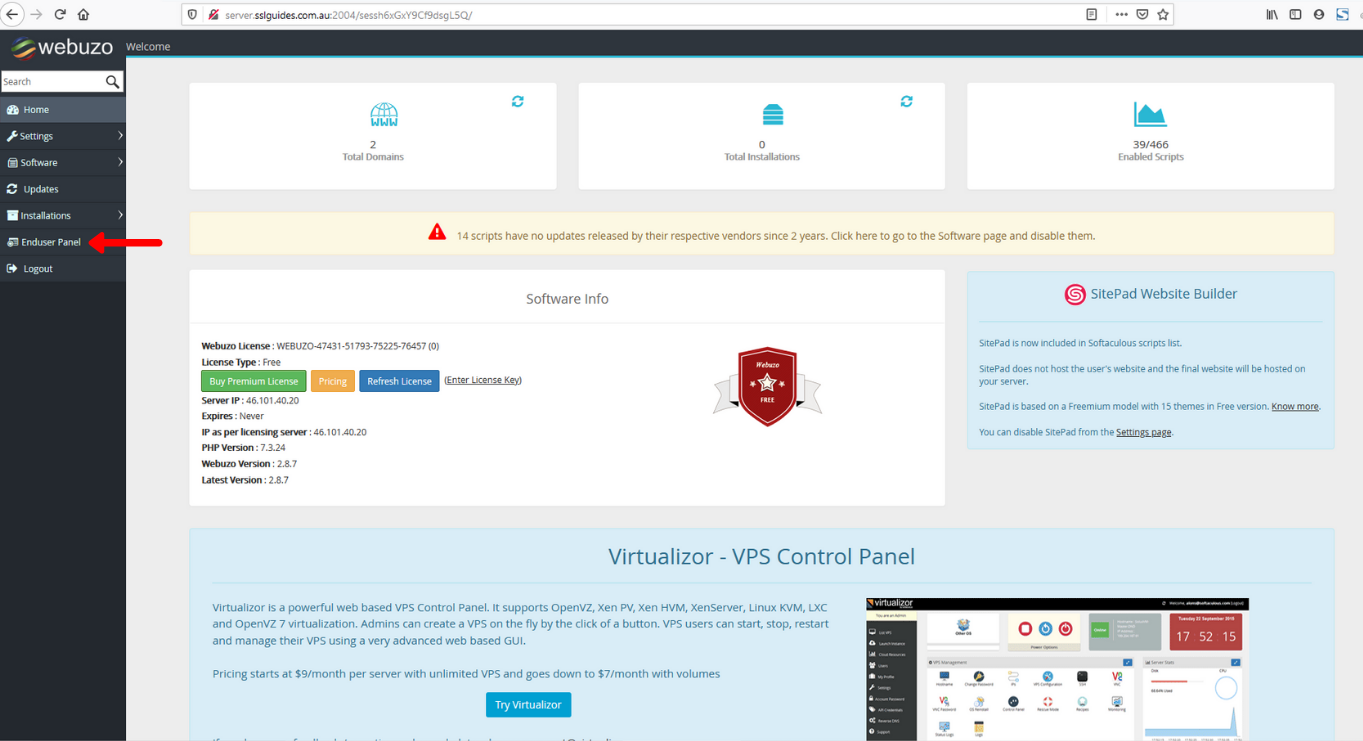Click the Enabled Scripts graph icon

click(x=1150, y=115)
